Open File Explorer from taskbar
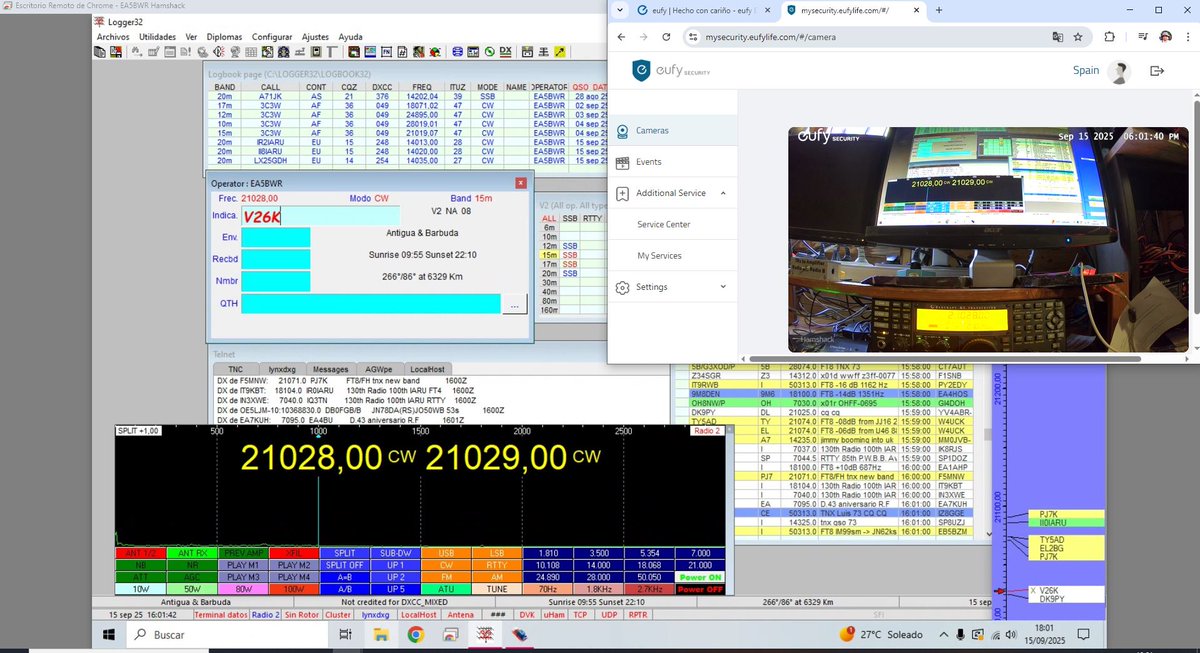The width and height of the screenshot is (1200, 653). pos(380,634)
